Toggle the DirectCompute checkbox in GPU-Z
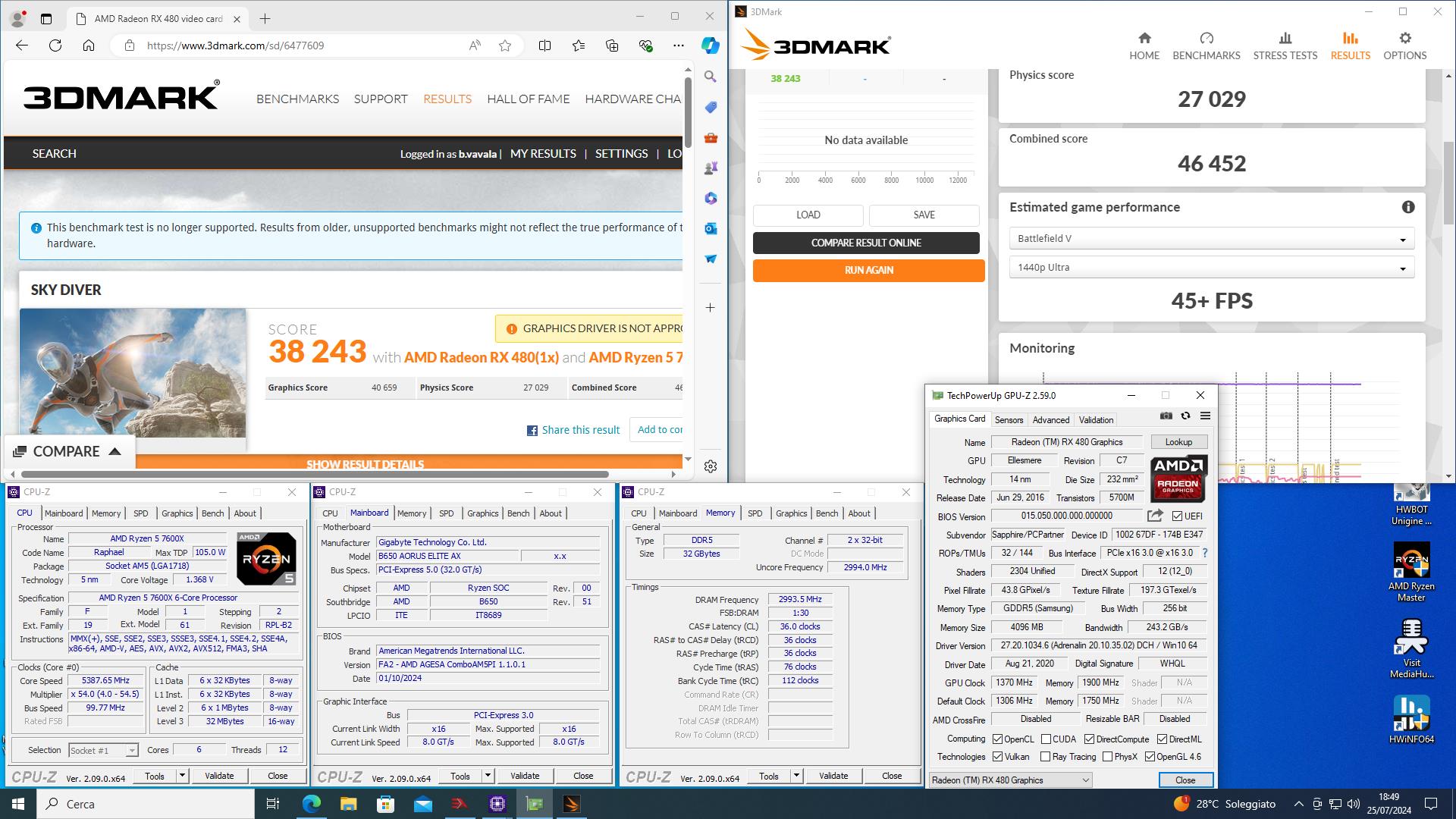1456x819 pixels. [1090, 739]
